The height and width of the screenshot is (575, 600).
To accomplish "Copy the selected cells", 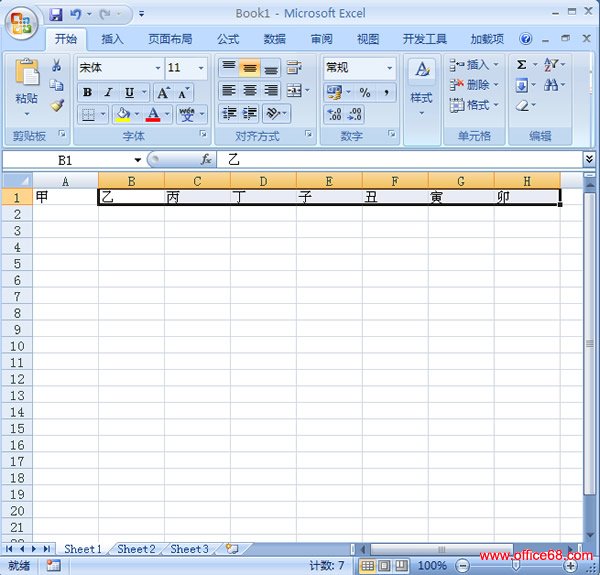I will (x=57, y=85).
